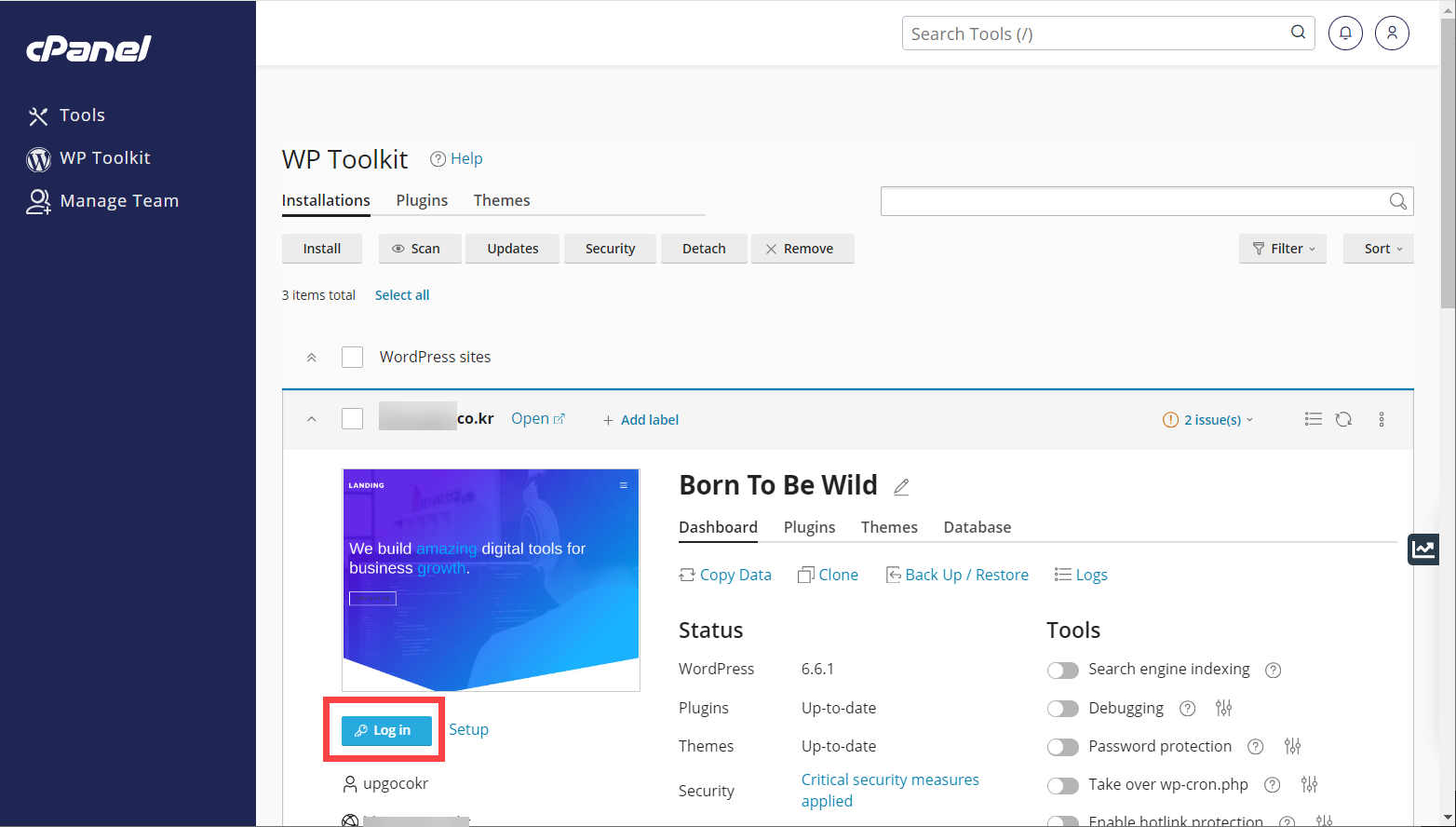Click Back Up / Restore

click(x=956, y=575)
